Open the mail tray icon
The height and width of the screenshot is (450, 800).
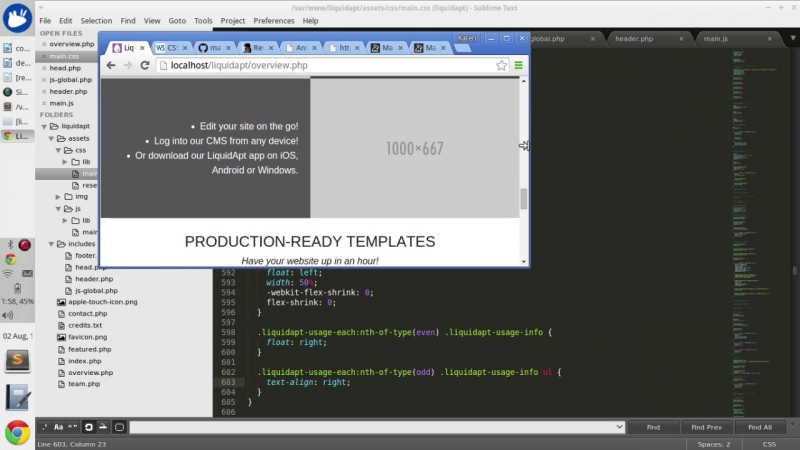[27, 274]
